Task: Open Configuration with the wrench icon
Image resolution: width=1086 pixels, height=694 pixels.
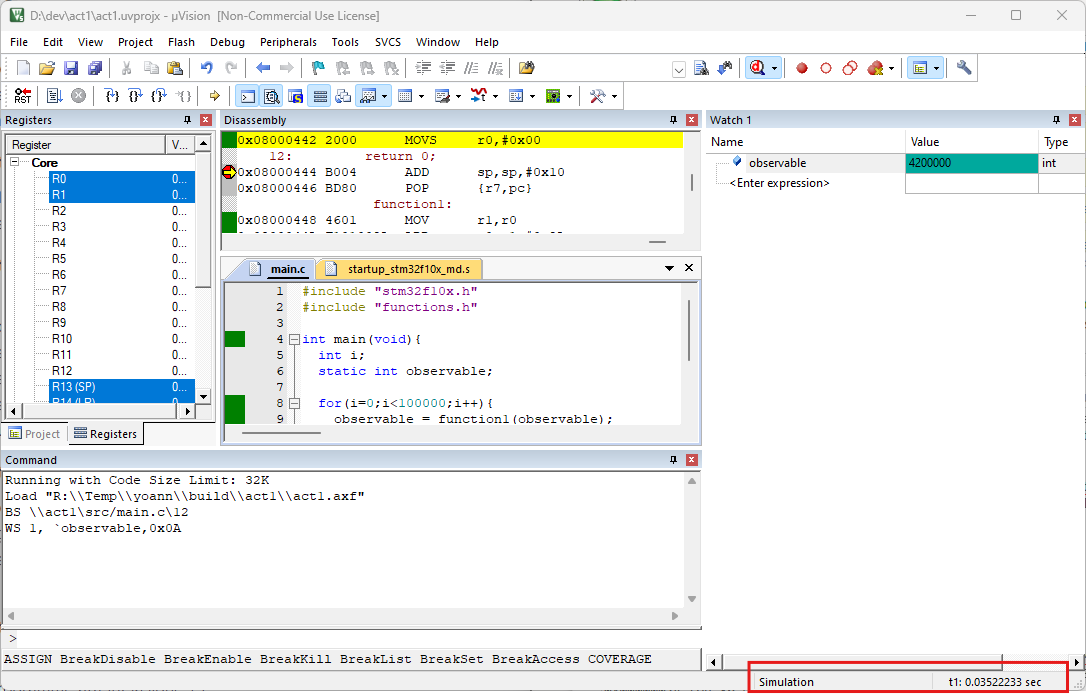Action: tap(964, 68)
